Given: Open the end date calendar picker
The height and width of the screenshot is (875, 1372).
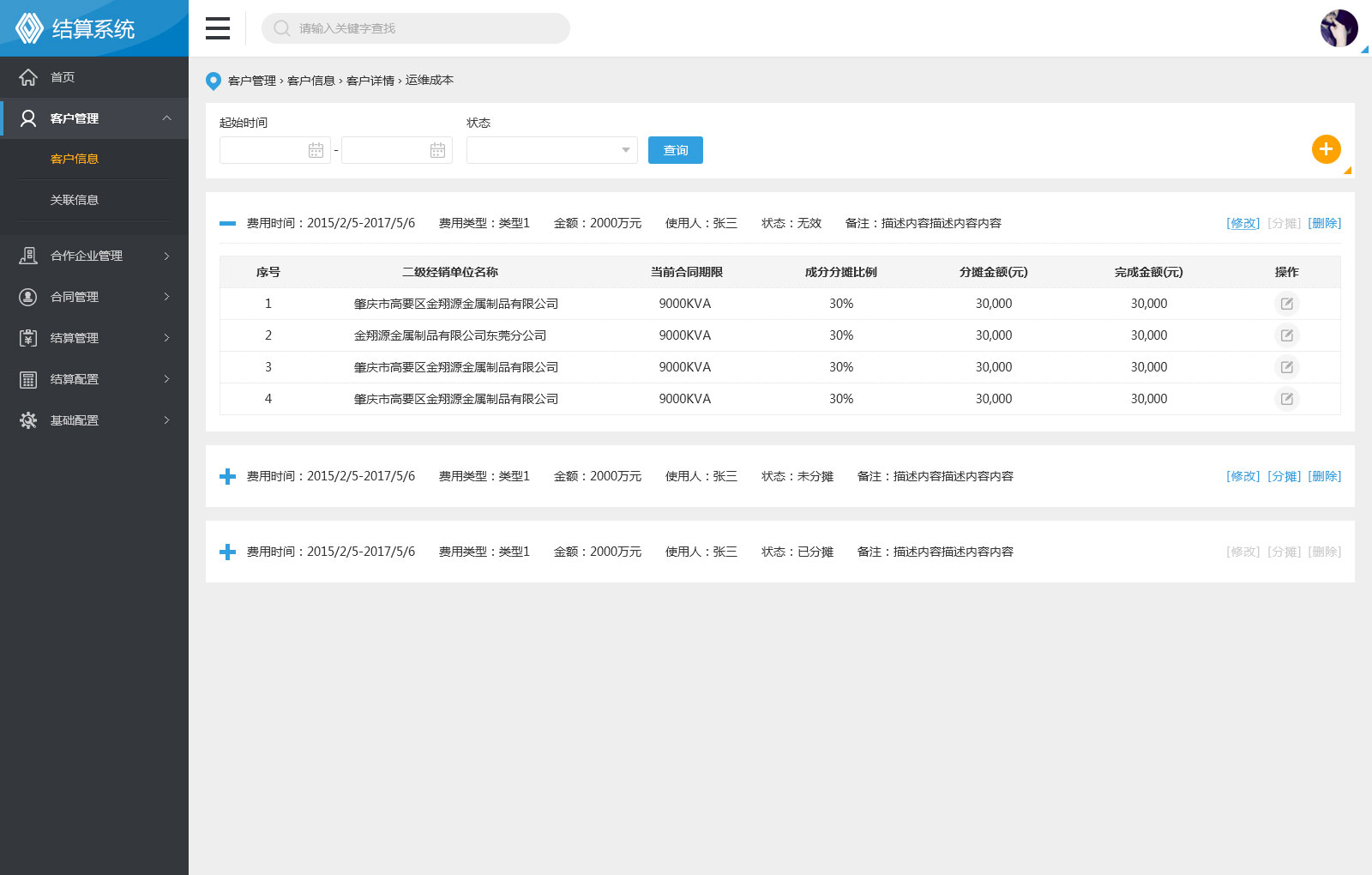Looking at the screenshot, I should coord(437,151).
